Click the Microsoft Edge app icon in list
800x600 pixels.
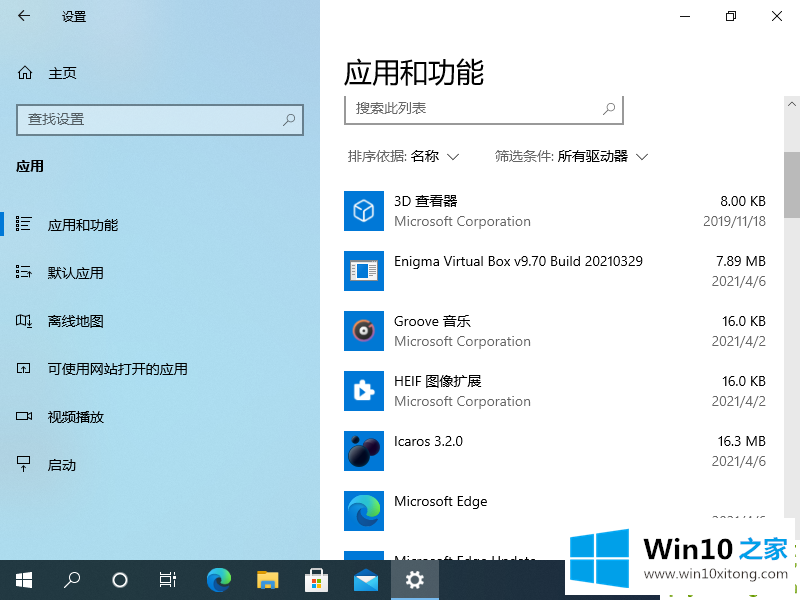(364, 511)
